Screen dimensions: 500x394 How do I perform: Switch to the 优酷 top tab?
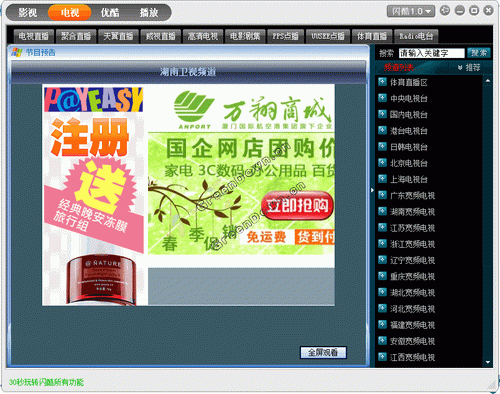(x=110, y=13)
